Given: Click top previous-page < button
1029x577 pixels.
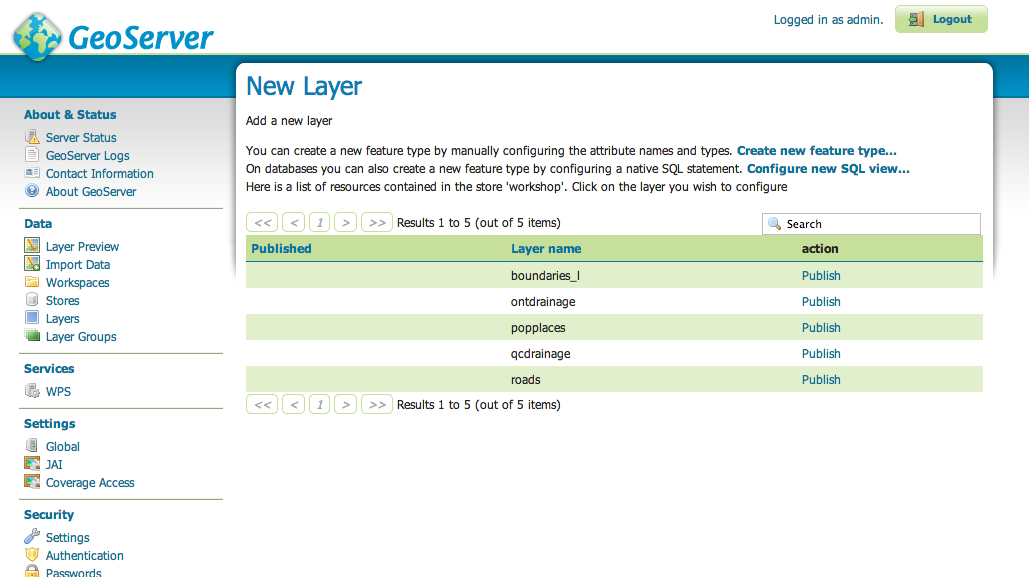Looking at the screenshot, I should pos(293,223).
